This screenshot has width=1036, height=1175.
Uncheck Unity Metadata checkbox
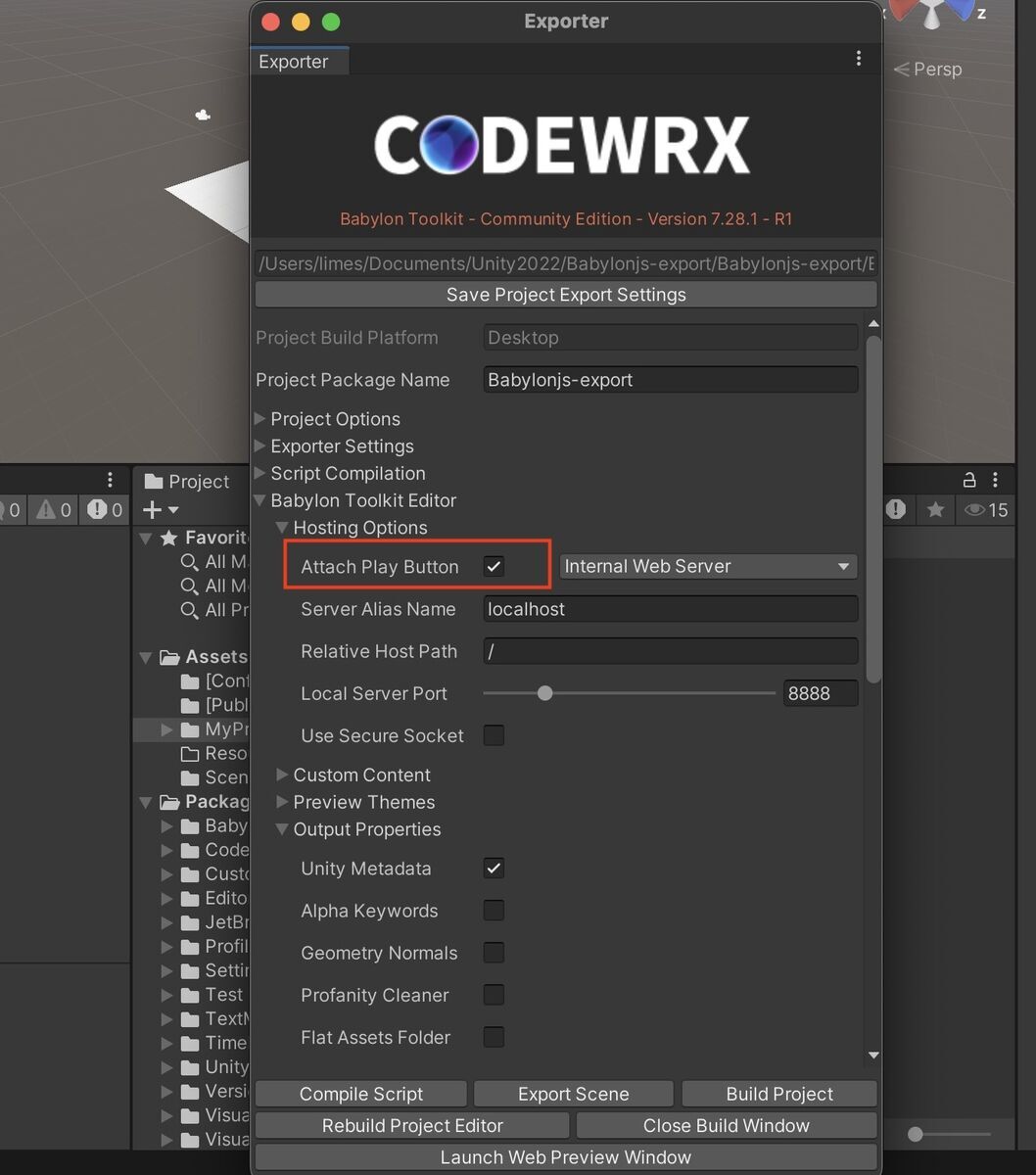494,869
